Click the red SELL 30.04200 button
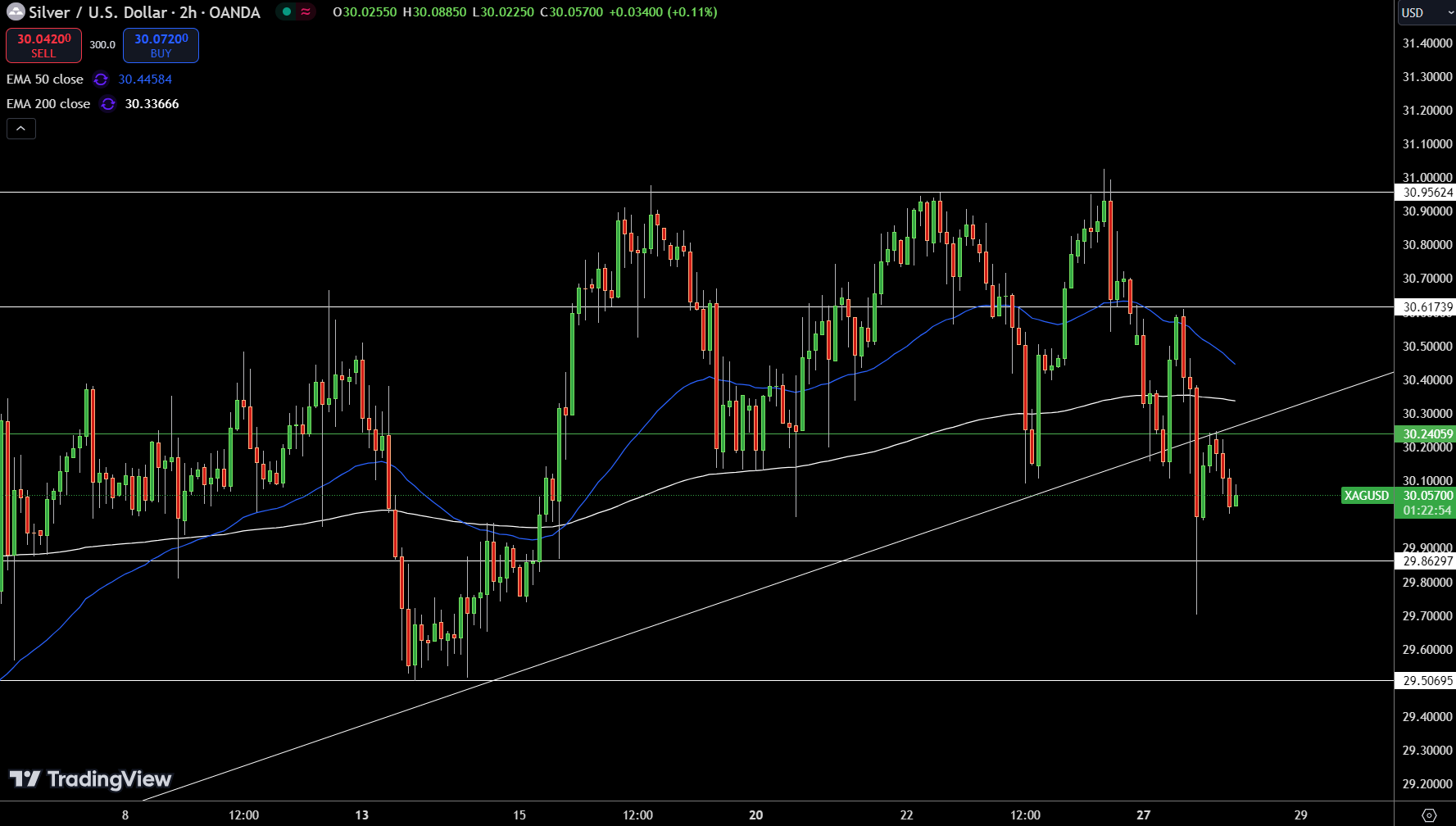 pyautogui.click(x=43, y=45)
